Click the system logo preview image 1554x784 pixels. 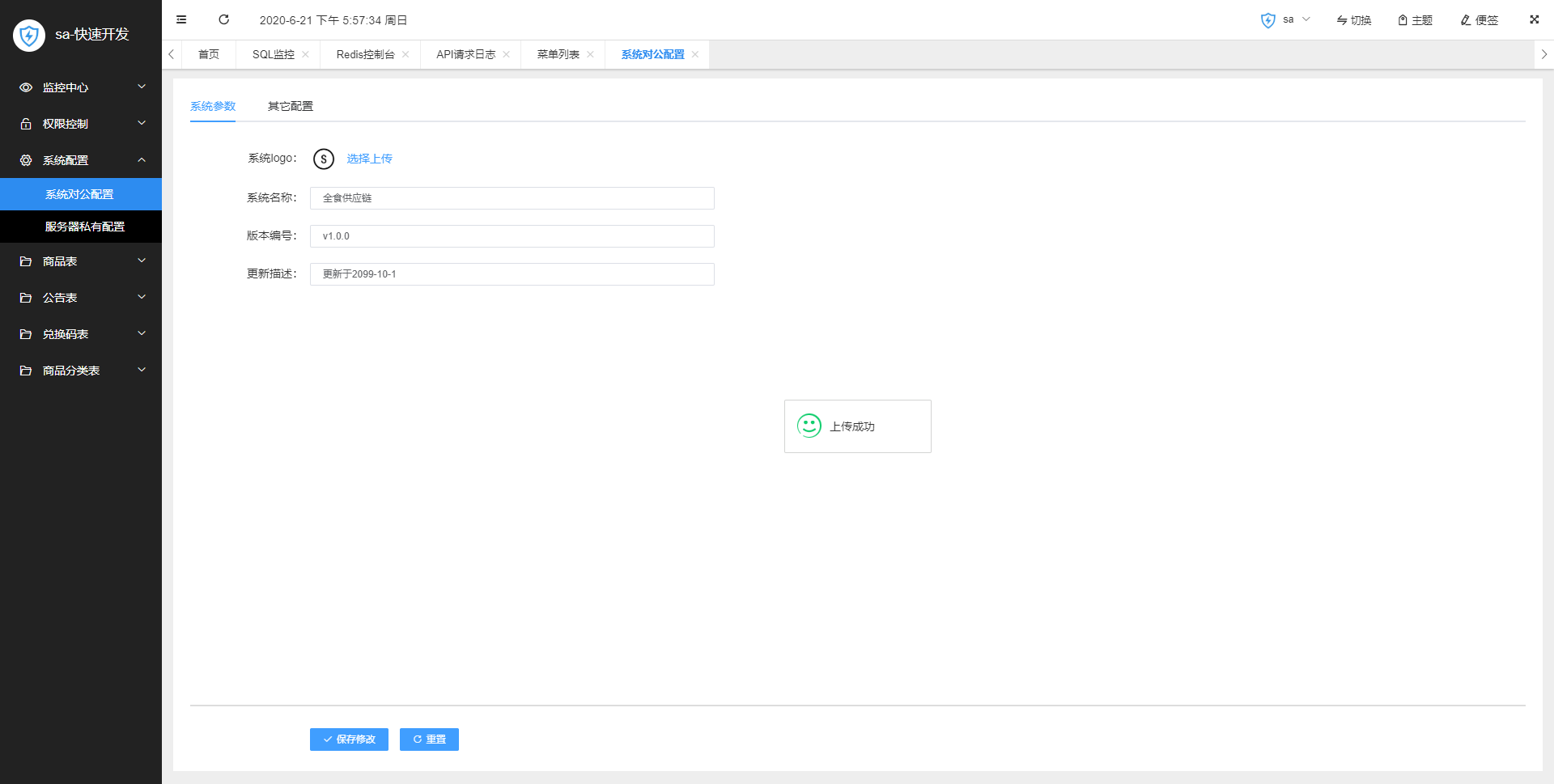point(324,159)
